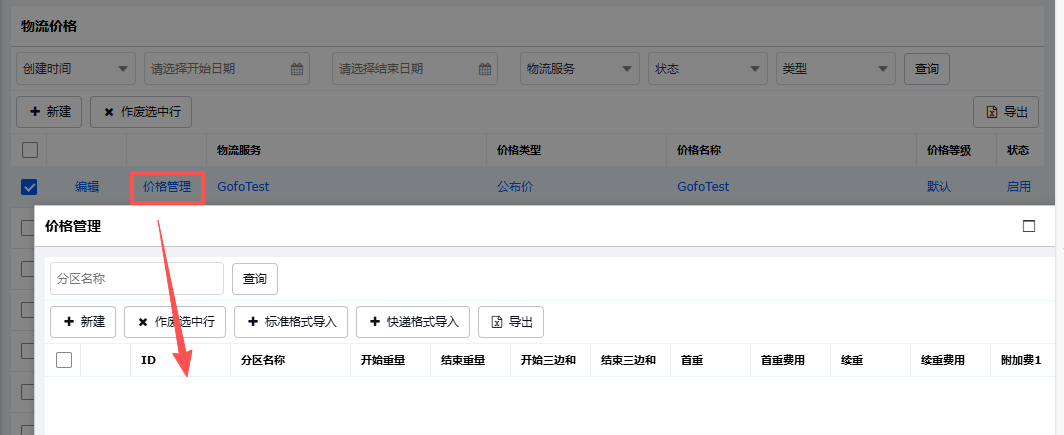Uncheck the GofoTest row checkbox
1064x435 pixels.
coord(29,187)
